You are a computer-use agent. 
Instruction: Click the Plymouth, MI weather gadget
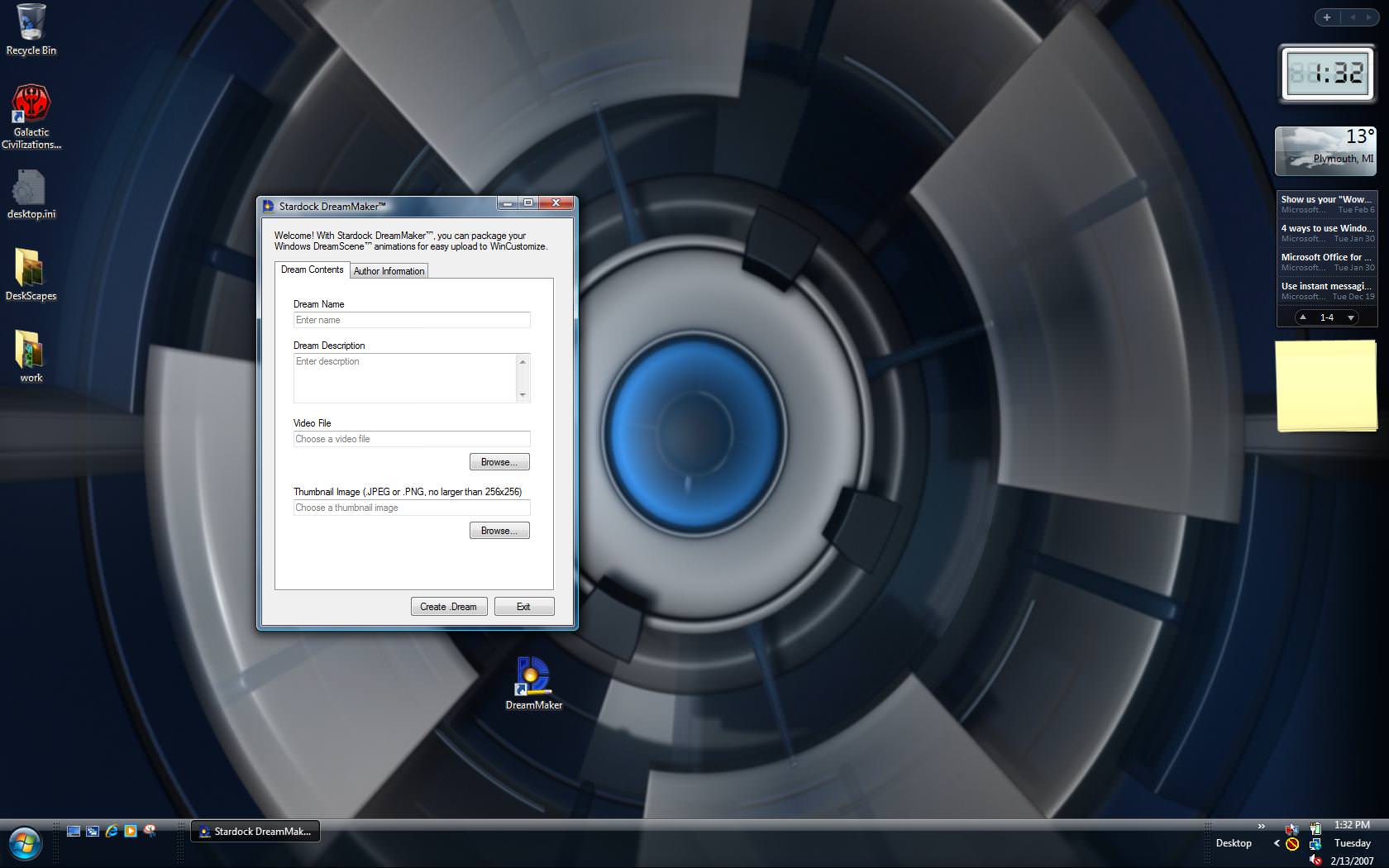pos(1325,150)
